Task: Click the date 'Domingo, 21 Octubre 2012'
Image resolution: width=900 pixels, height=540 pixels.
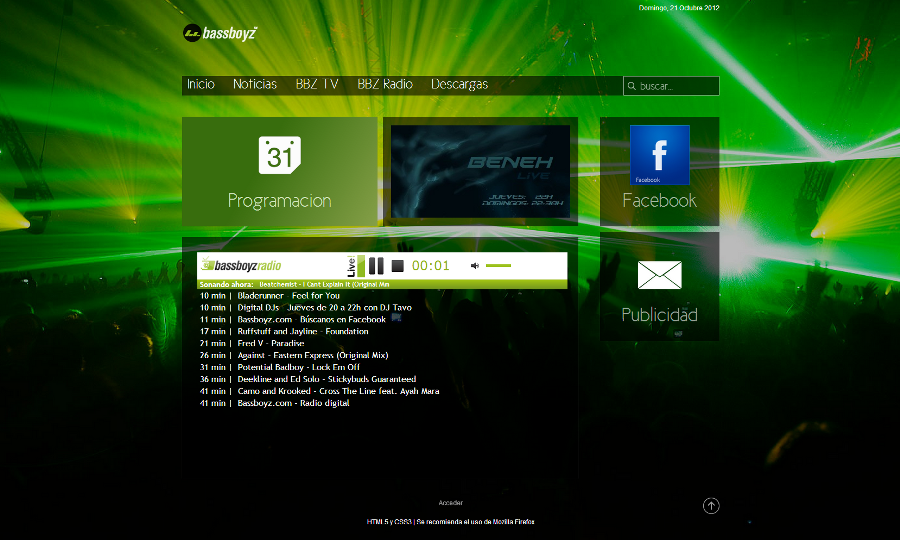Action: (679, 8)
